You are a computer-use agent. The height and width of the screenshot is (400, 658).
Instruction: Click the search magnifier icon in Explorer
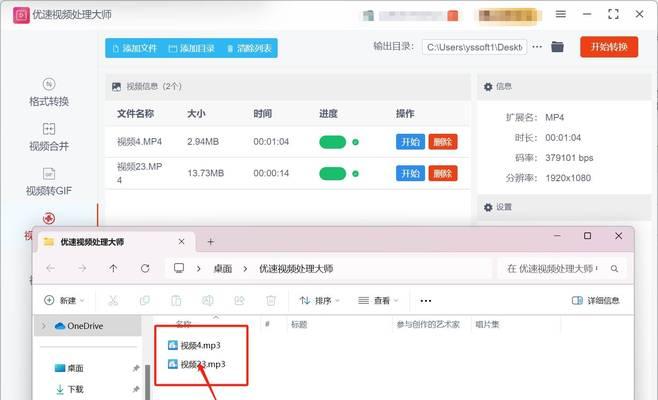(x=614, y=269)
